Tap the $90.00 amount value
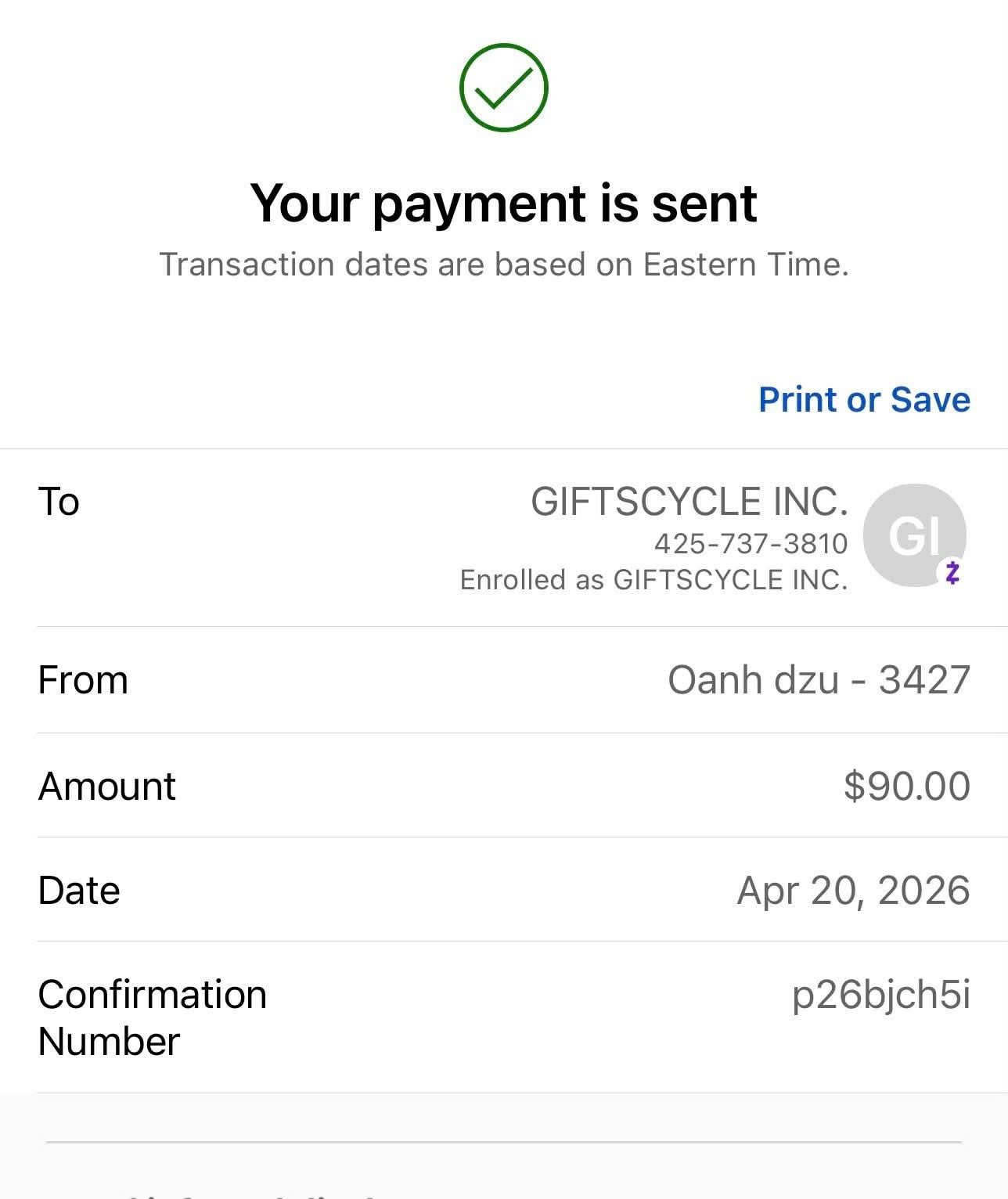Viewport: 1008px width, 1199px height. pyautogui.click(x=907, y=786)
